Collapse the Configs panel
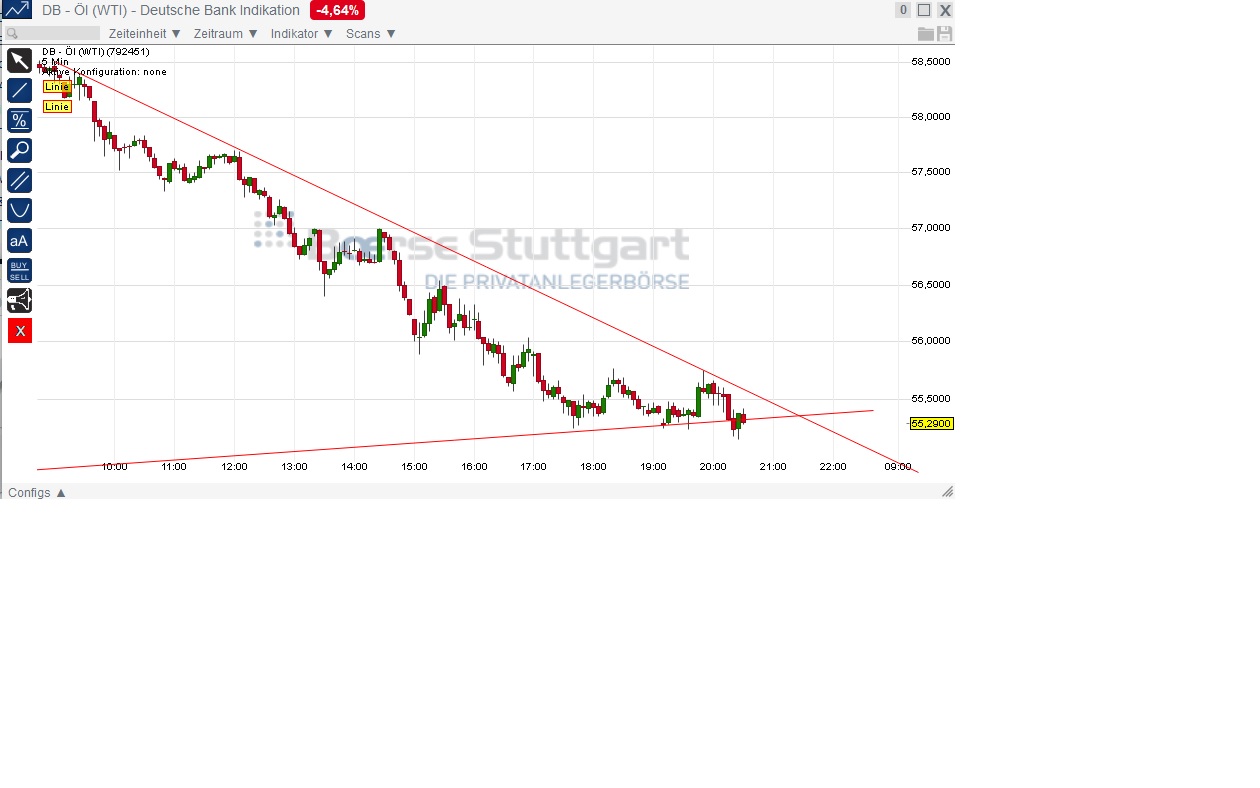 click(36, 492)
